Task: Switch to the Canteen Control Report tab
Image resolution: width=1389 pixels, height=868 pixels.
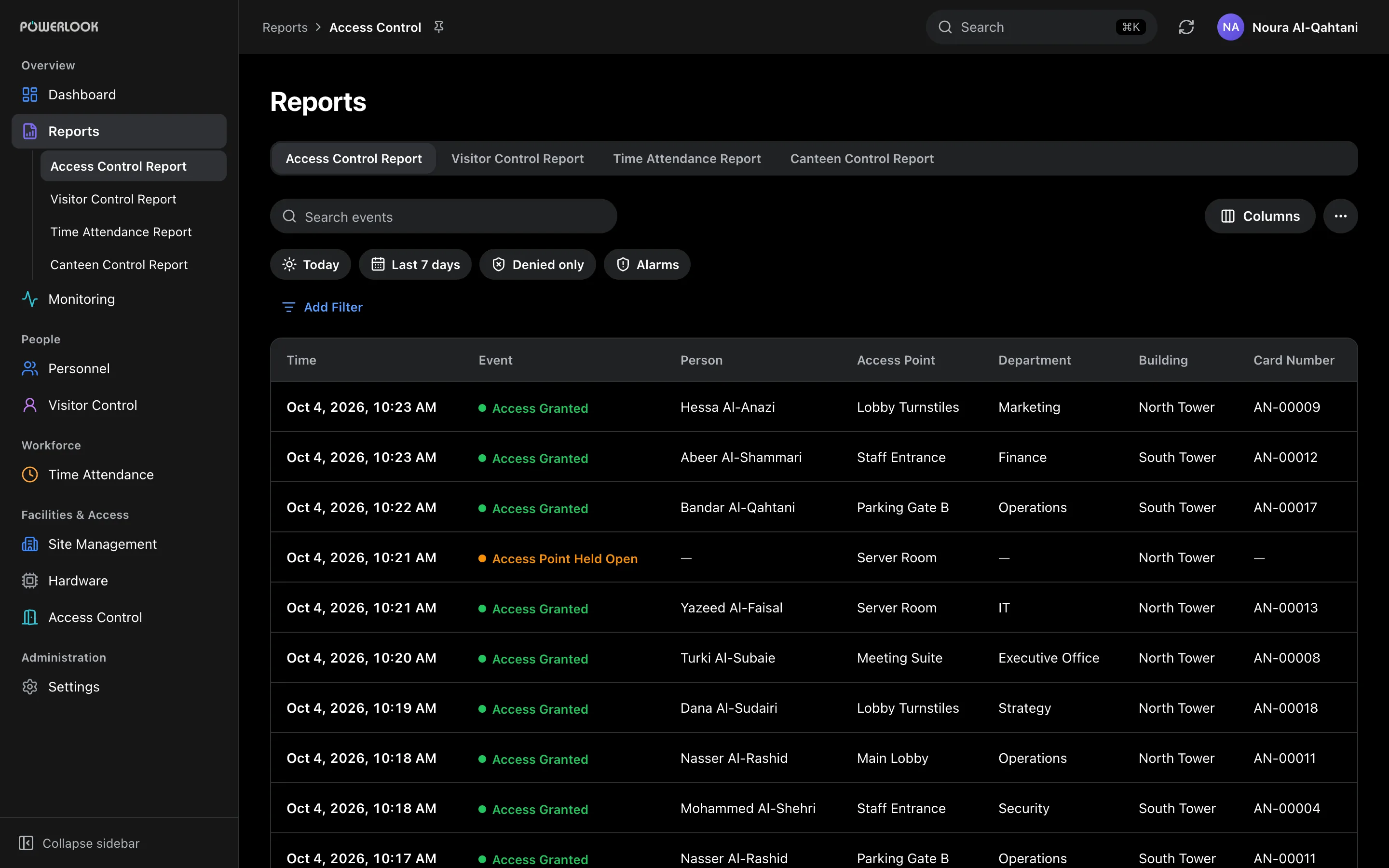Action: 861,159
